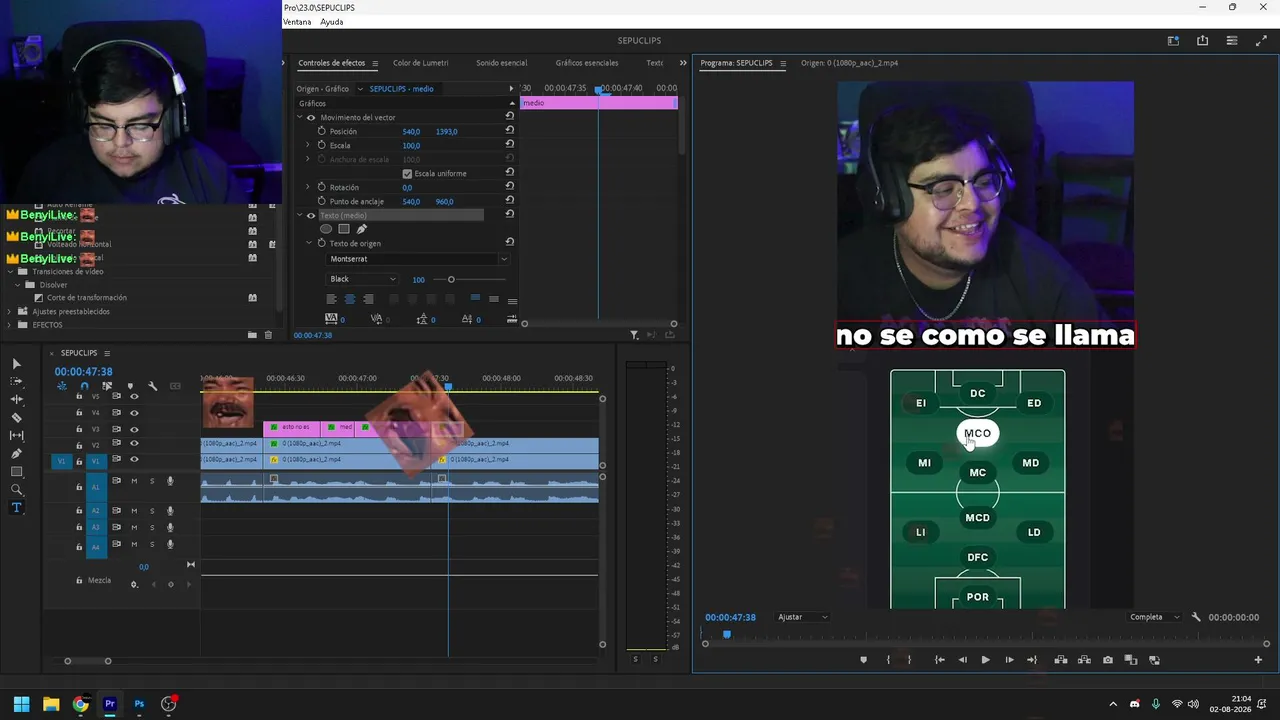Step back one frame in Program monitor
Viewport: 1280px width, 720px height.
962,660
